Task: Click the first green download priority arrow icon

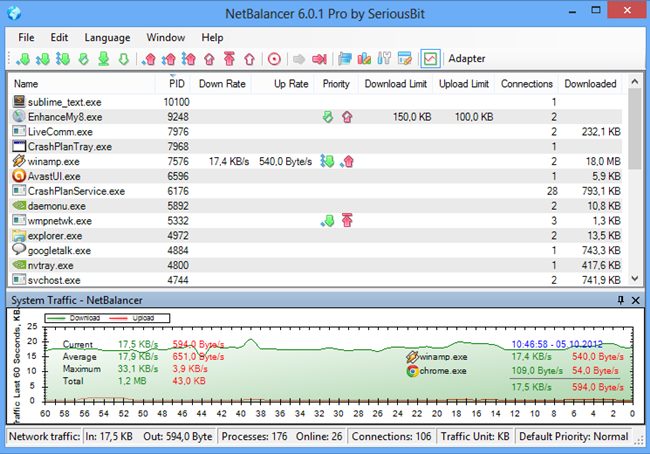Action: point(24,59)
